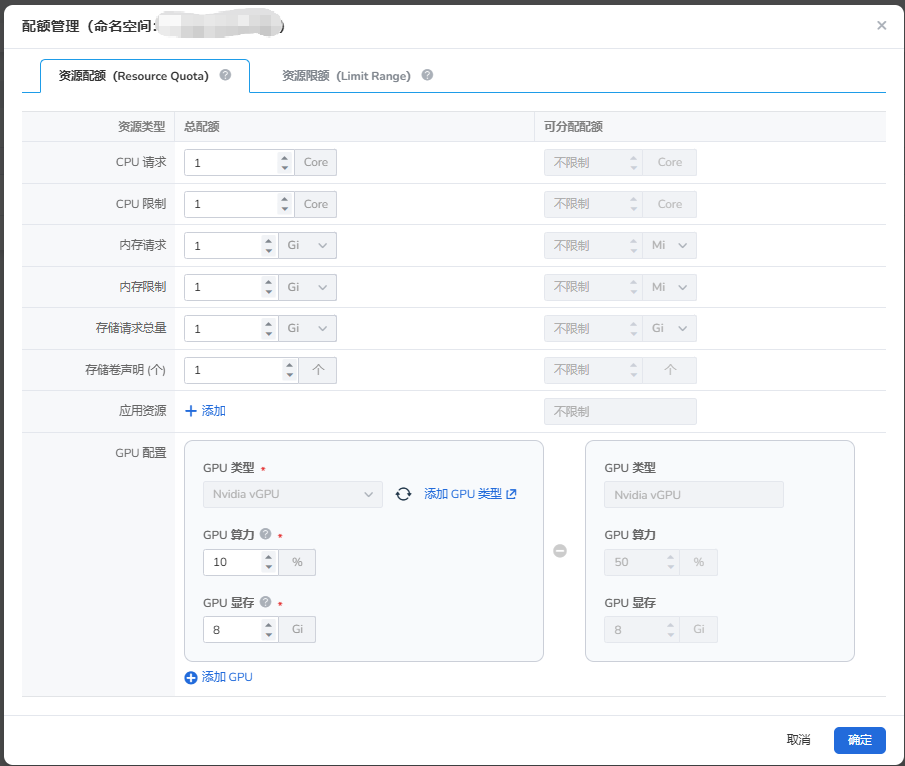Click the allocatable GPU 算力 50 field

(641, 562)
